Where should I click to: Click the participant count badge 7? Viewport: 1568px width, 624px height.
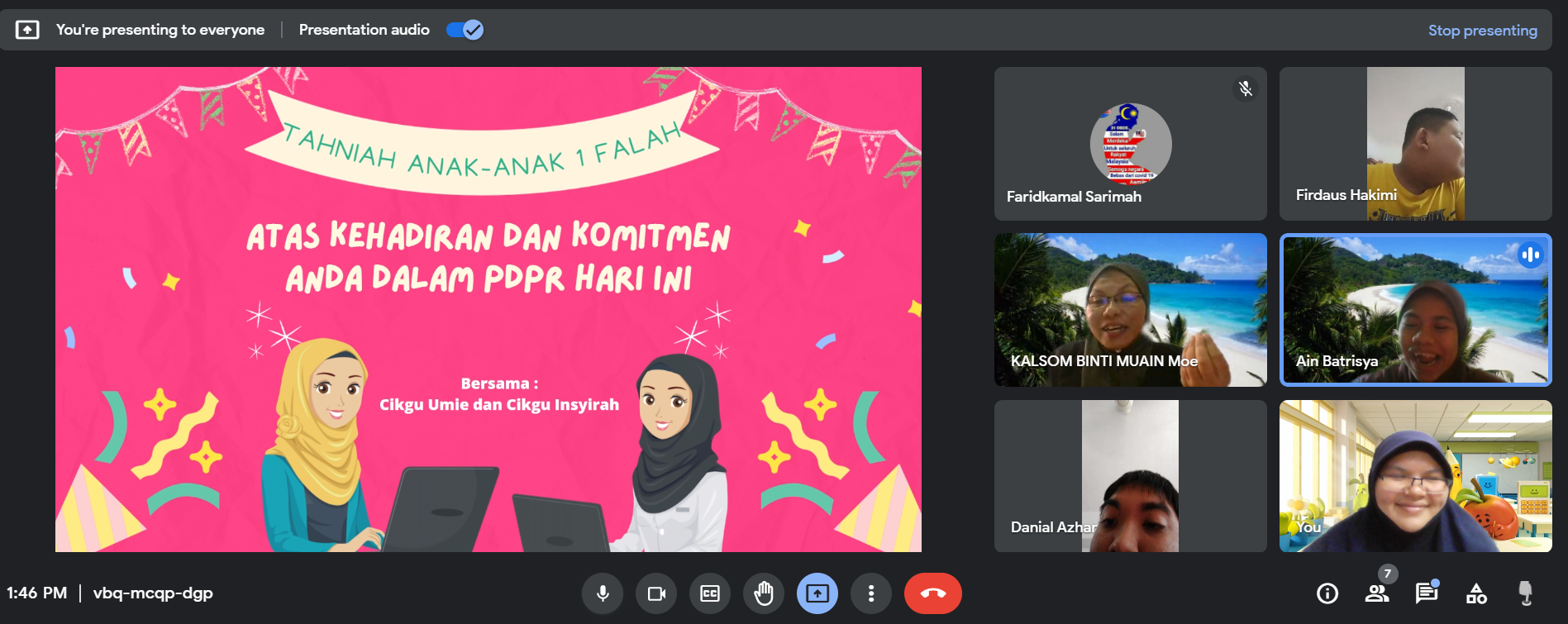(1387, 574)
